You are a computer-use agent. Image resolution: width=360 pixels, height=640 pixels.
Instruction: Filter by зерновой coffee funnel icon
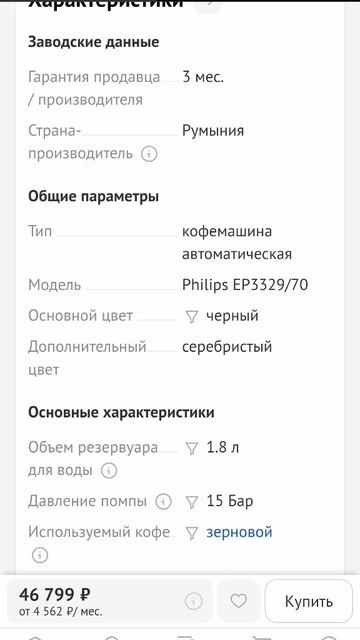click(191, 533)
